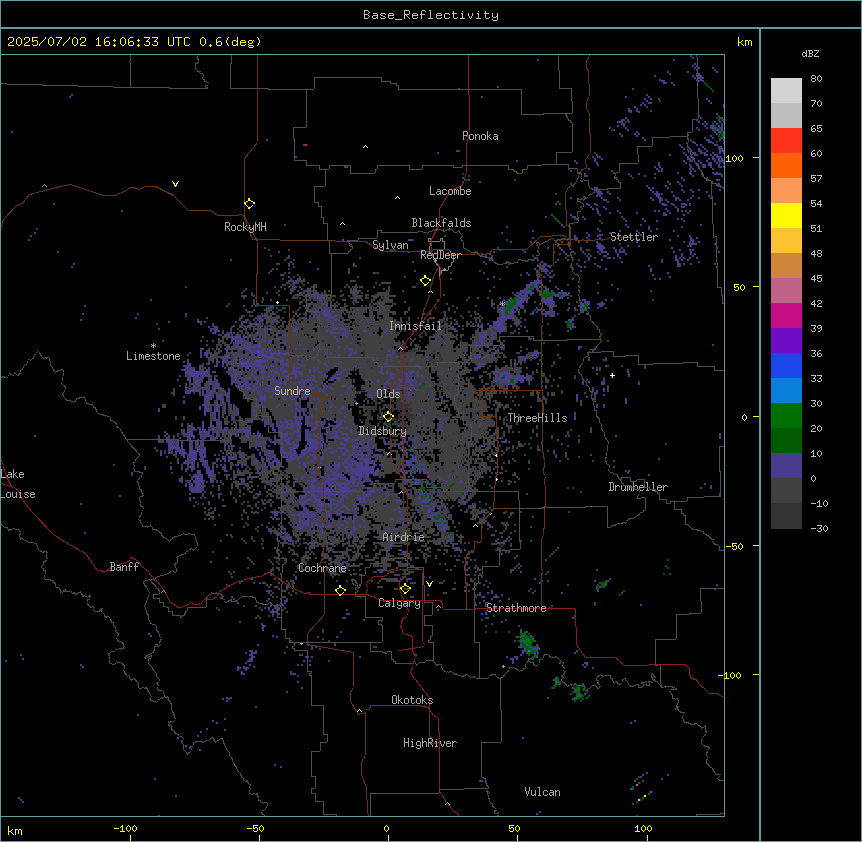The height and width of the screenshot is (842, 862).
Task: Pick the dark green 10-20 dBZ swatch
Action: point(786,441)
